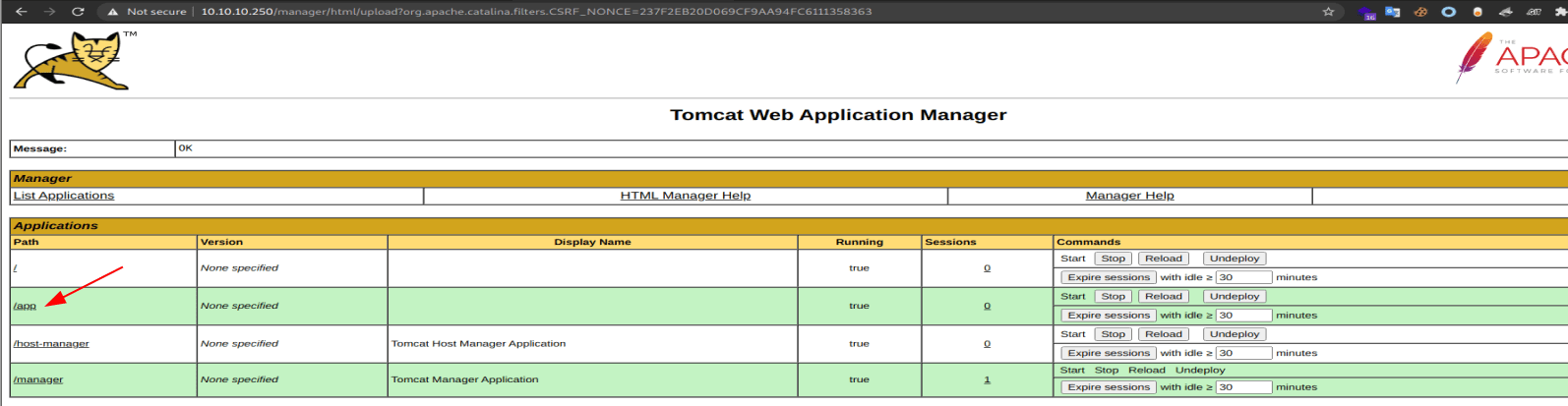Viewport: 1568px width, 406px height.
Task: Go back using the browser back arrow
Action: click(21, 12)
